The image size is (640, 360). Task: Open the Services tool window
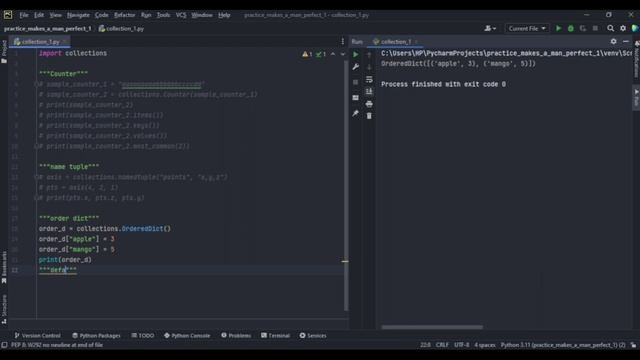[313, 336]
